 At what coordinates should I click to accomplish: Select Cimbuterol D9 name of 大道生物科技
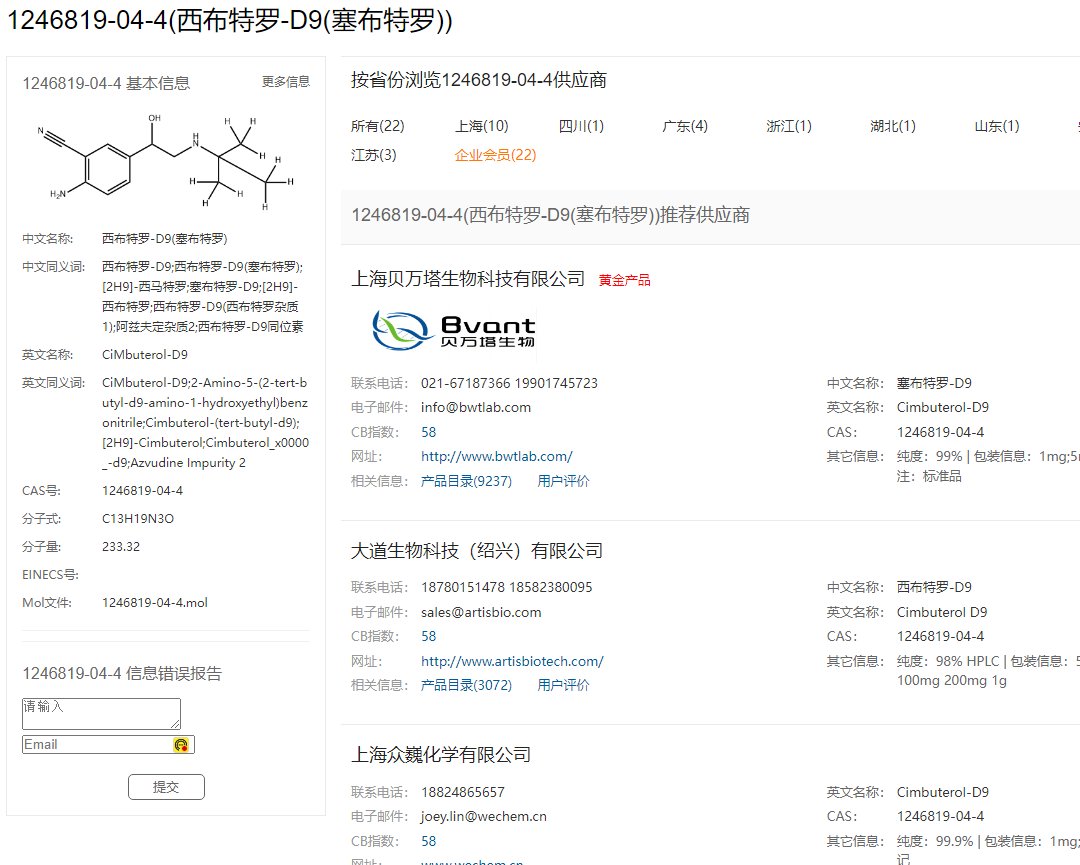942,613
